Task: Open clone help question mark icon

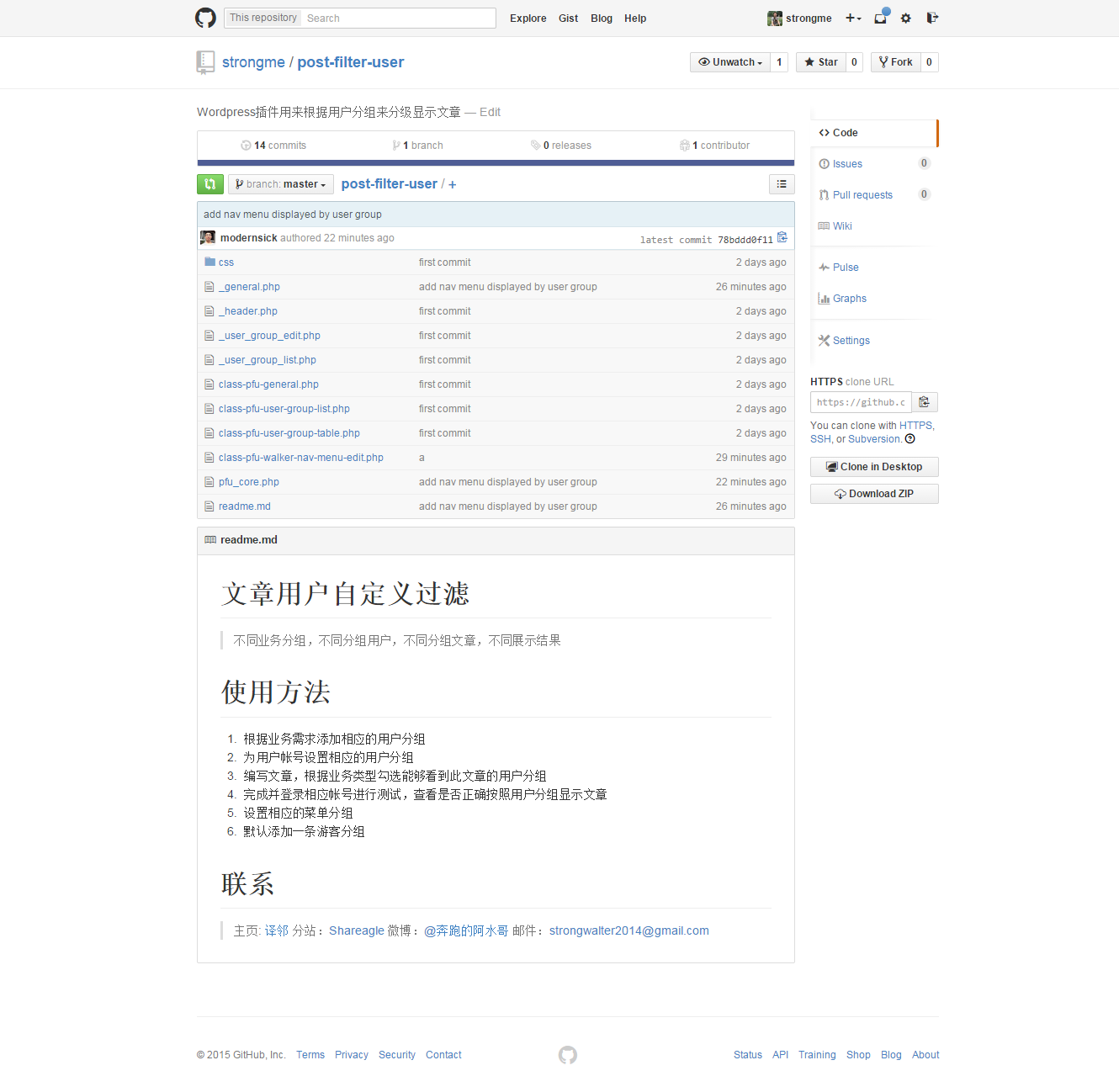Action: click(x=910, y=439)
